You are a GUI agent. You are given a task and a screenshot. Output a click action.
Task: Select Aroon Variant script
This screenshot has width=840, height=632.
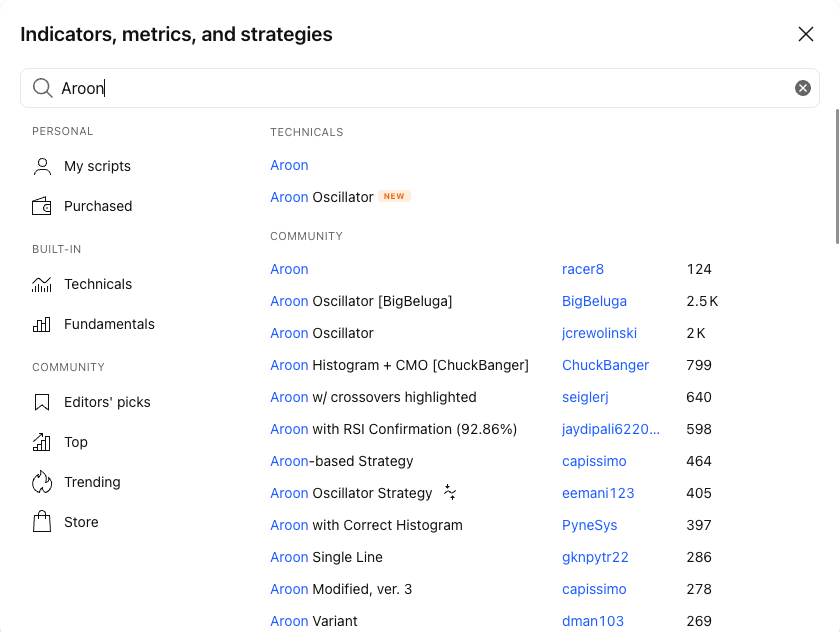(x=314, y=621)
